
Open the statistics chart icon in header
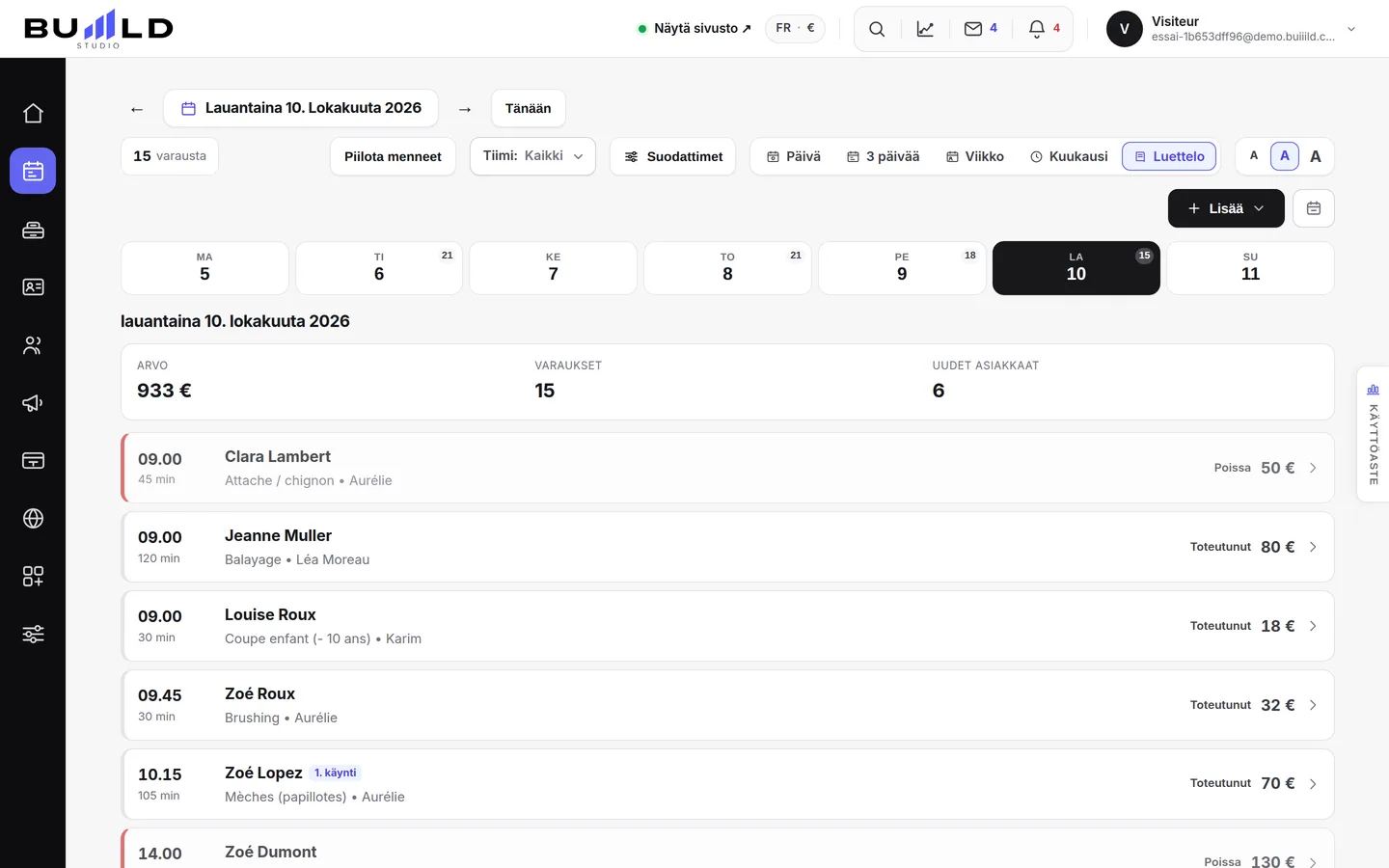pyautogui.click(x=925, y=29)
